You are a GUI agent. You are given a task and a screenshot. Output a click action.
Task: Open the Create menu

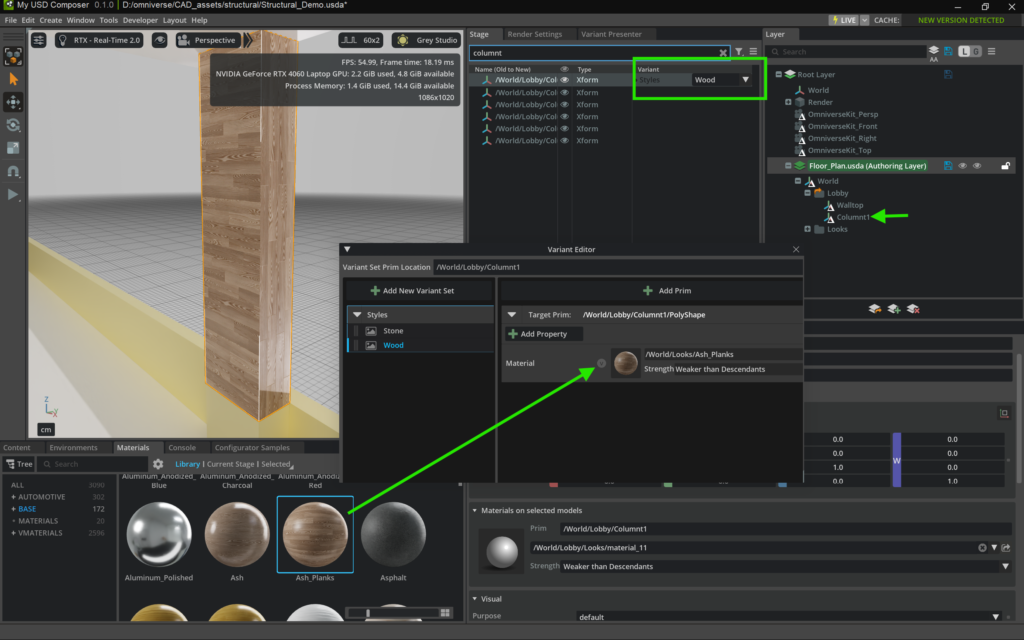(50, 20)
